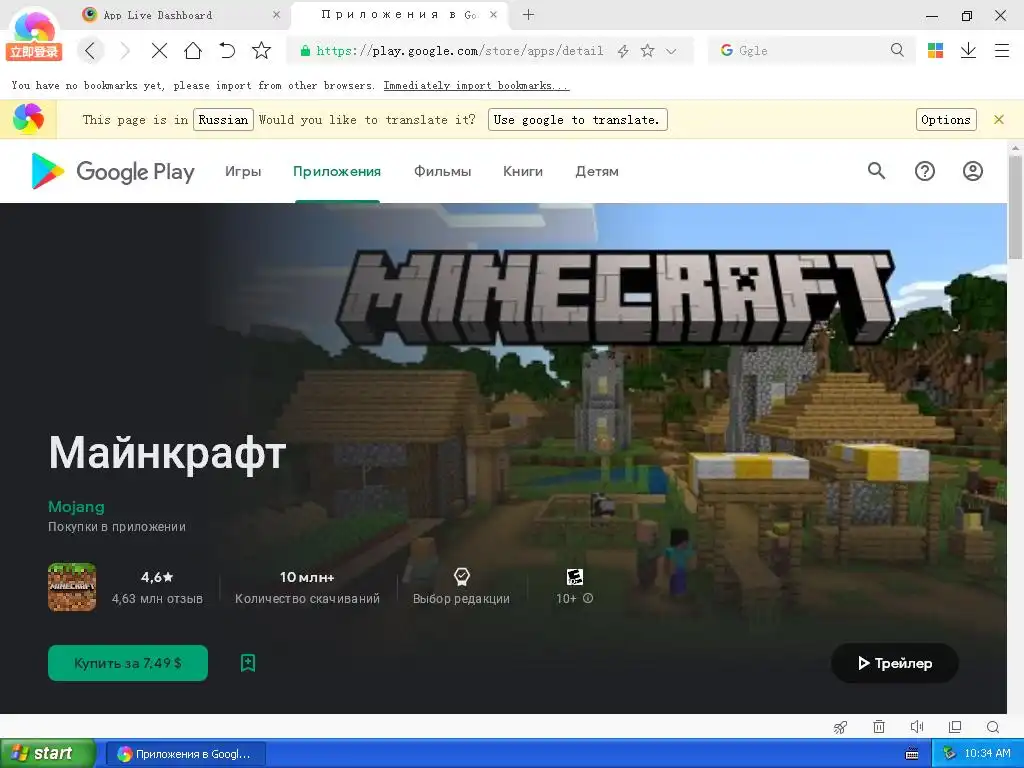Stop loading with the X button

coord(159,51)
